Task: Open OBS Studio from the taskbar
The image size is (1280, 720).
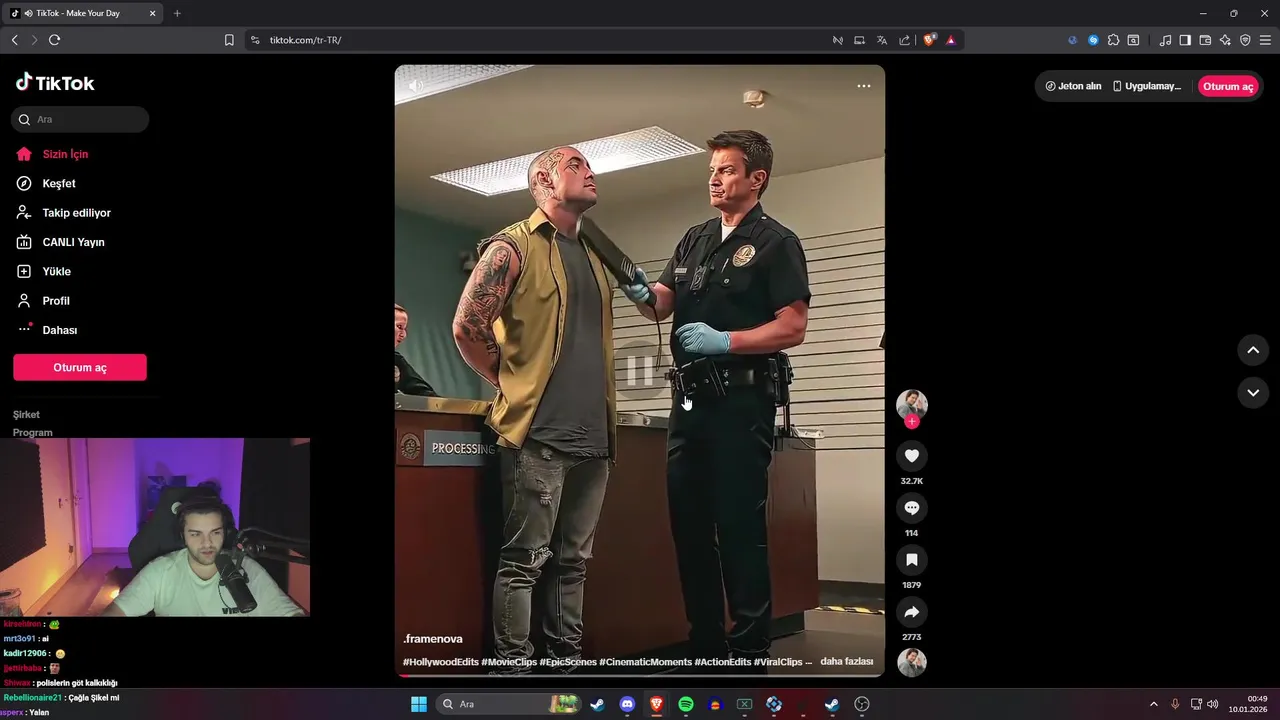Action: 862,704
